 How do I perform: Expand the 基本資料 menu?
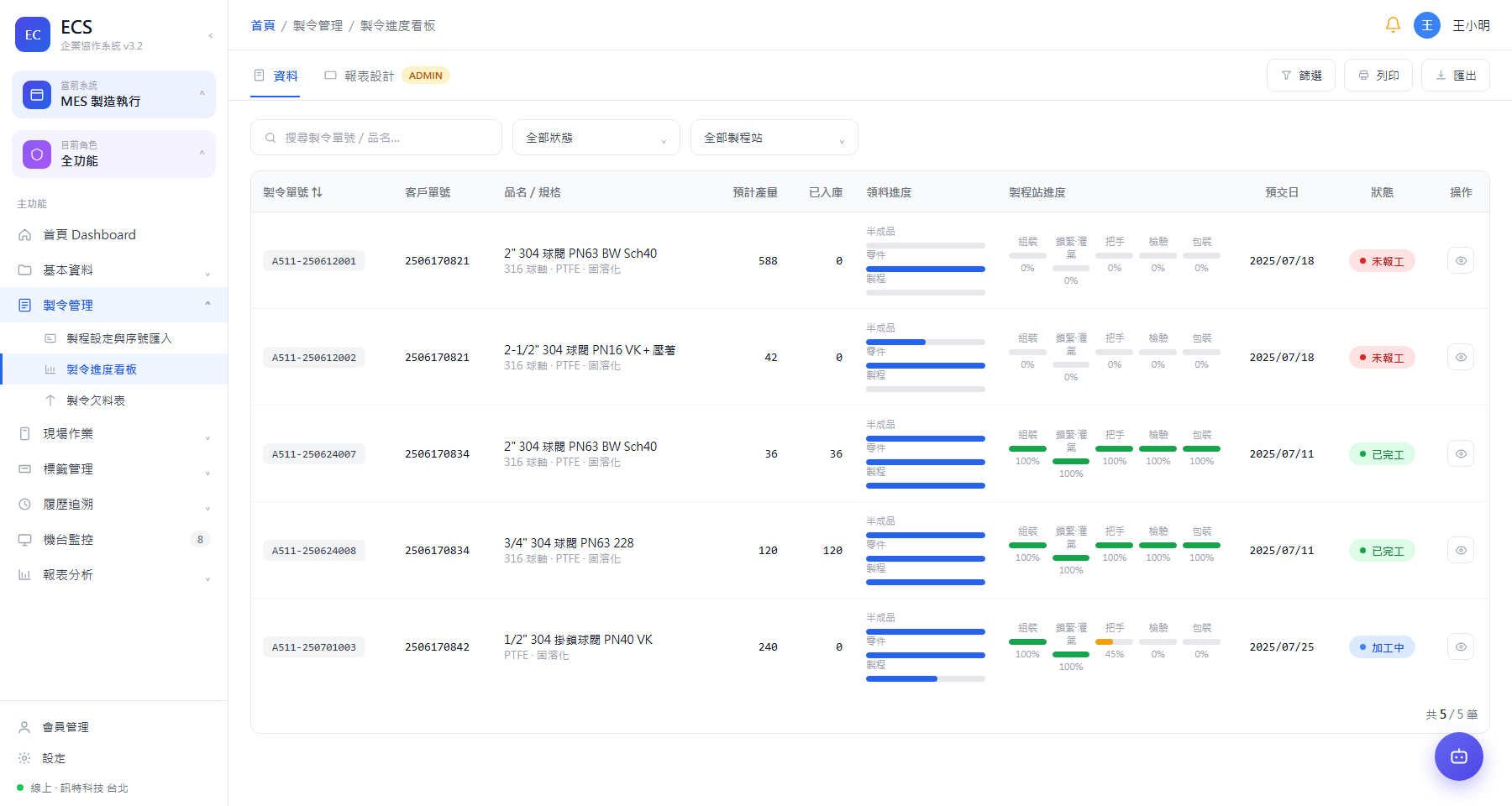coord(114,270)
